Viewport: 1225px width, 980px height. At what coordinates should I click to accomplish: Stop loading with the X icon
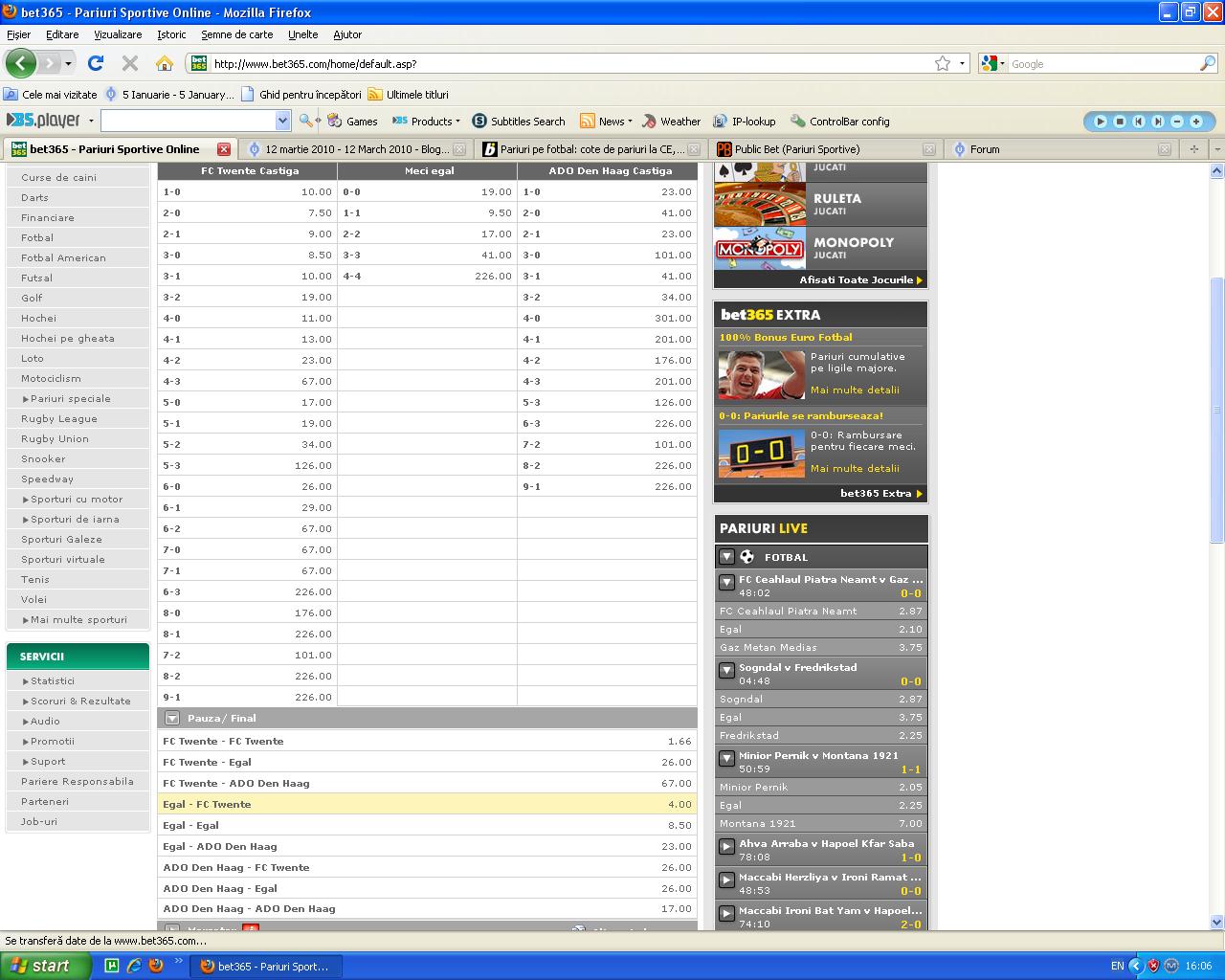pos(130,63)
